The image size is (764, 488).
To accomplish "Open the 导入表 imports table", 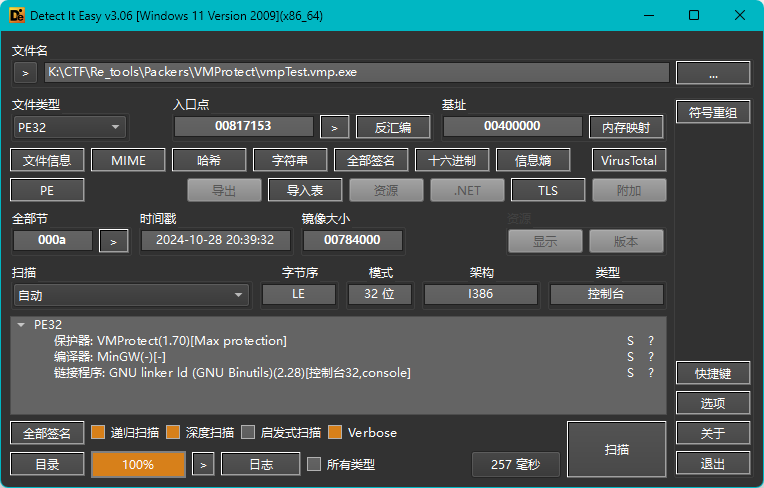I will 305,190.
